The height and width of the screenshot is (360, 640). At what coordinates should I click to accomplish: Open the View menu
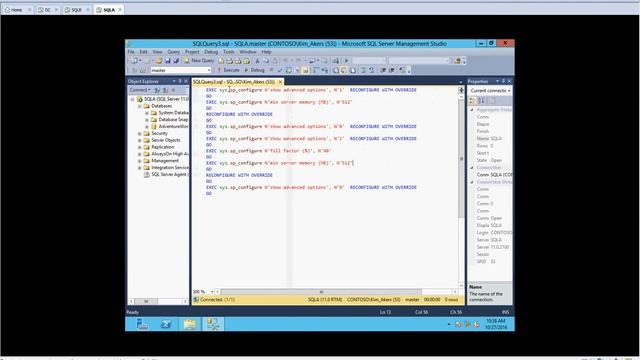pos(157,52)
